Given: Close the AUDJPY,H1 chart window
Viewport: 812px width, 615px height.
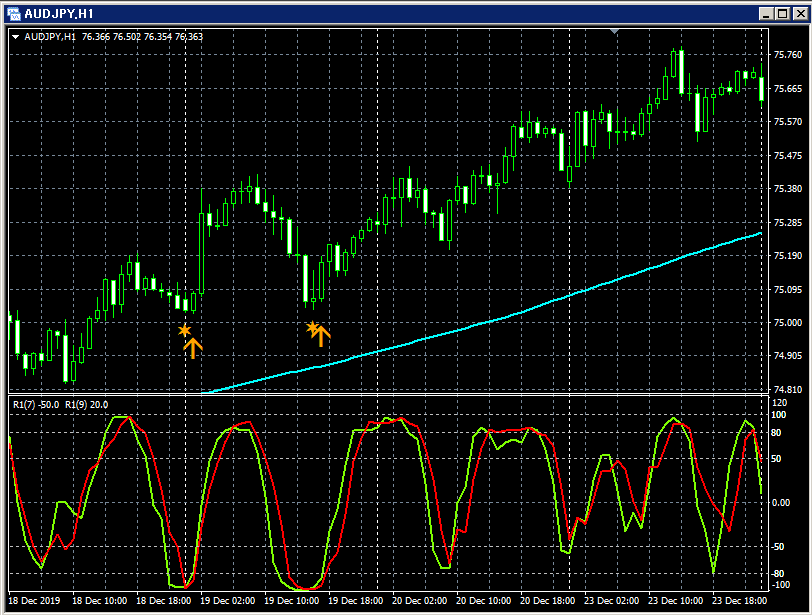Looking at the screenshot, I should 800,14.
